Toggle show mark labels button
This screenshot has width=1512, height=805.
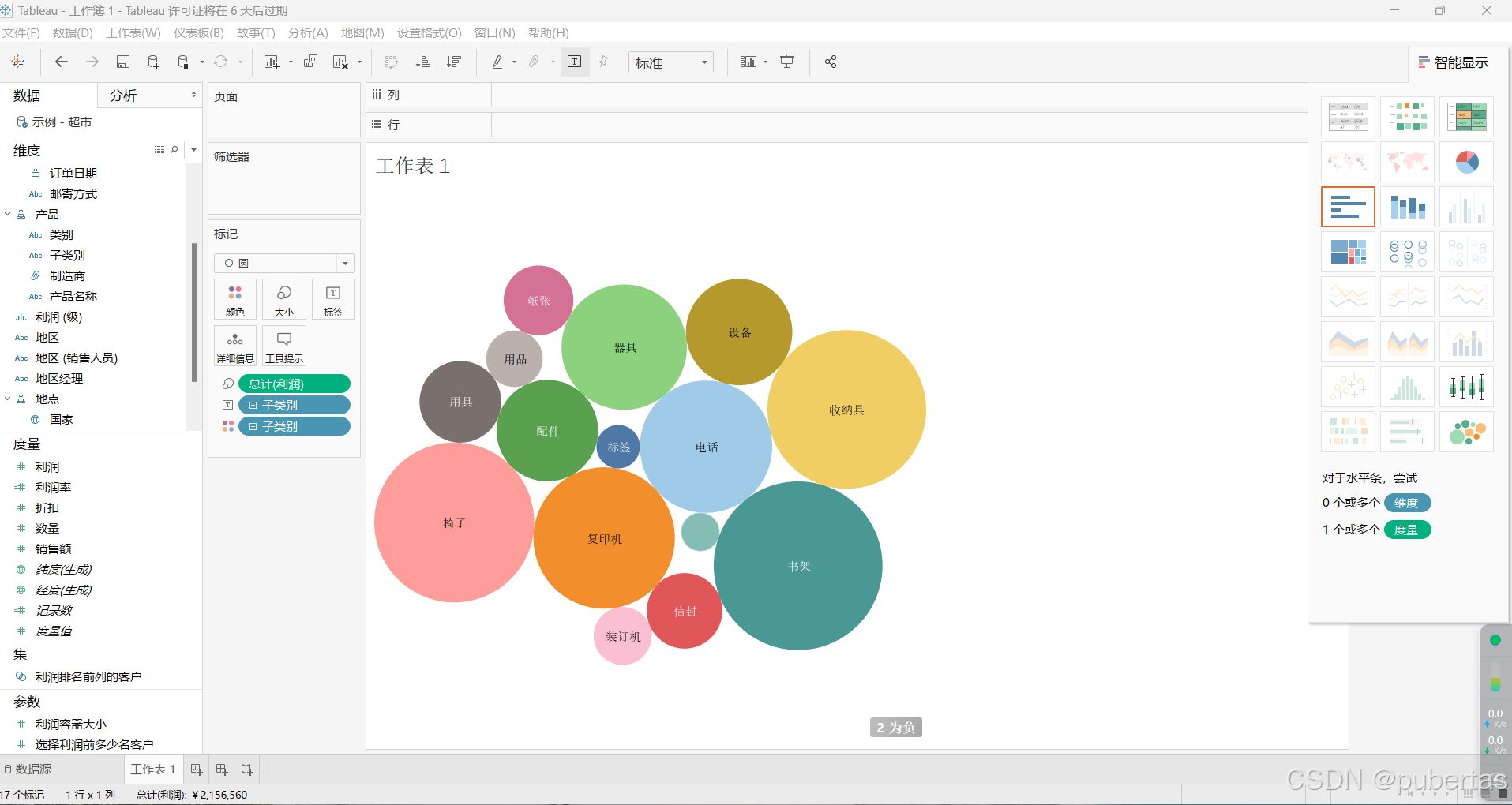(575, 62)
